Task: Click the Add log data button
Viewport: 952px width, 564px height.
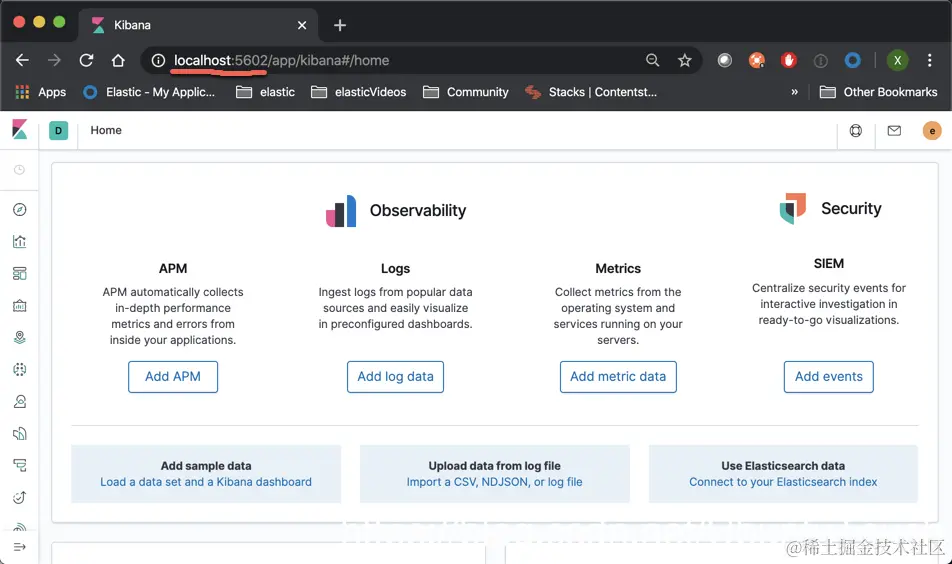Action: pyautogui.click(x=395, y=376)
